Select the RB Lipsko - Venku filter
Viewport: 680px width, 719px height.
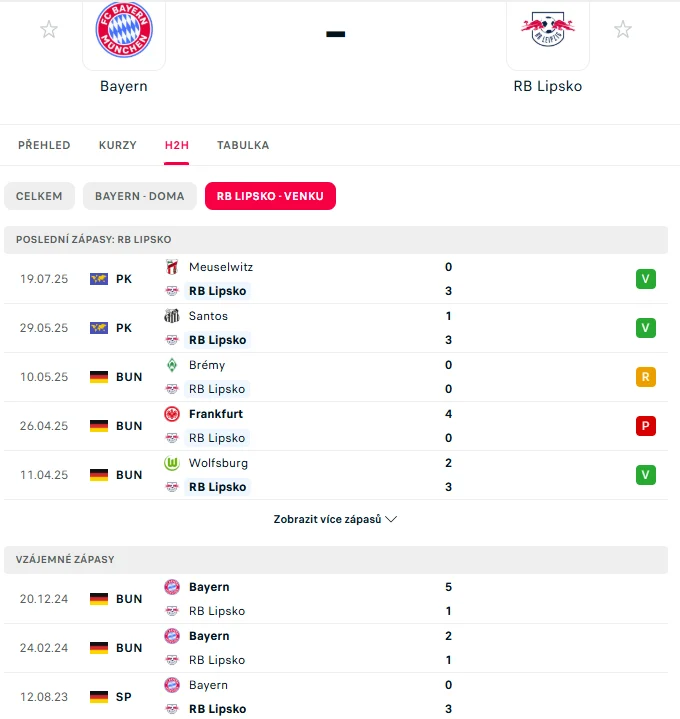[x=270, y=196]
